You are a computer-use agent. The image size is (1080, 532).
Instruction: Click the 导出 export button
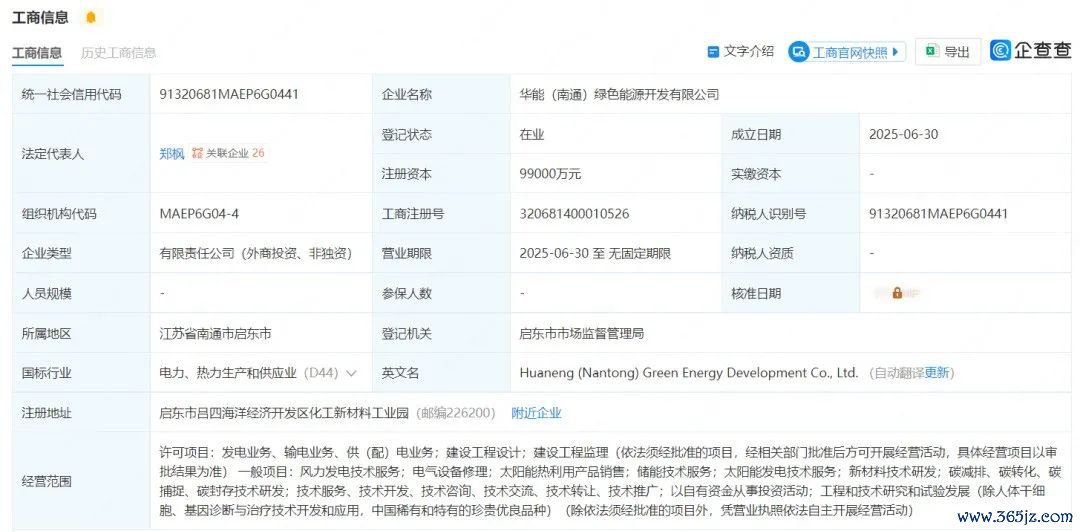(x=948, y=52)
